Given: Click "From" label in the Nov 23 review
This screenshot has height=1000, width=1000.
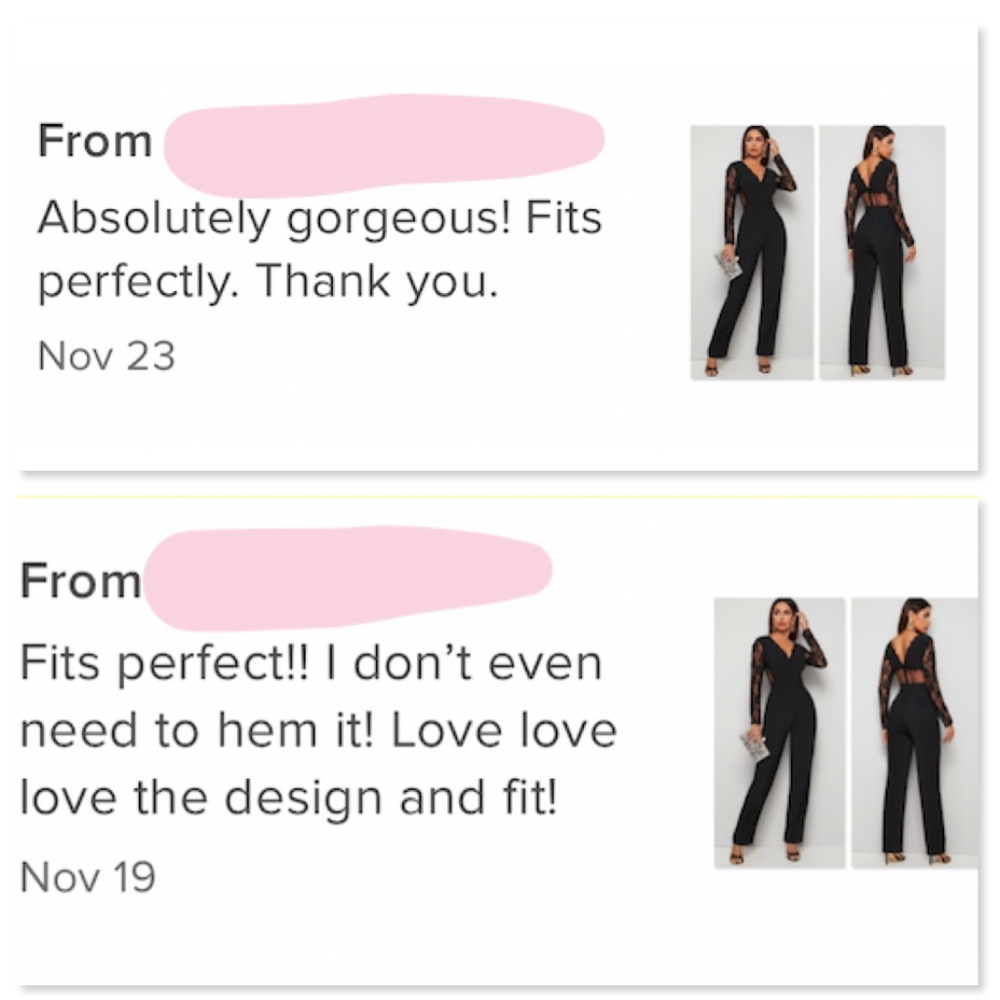Looking at the screenshot, I should pyautogui.click(x=95, y=142).
